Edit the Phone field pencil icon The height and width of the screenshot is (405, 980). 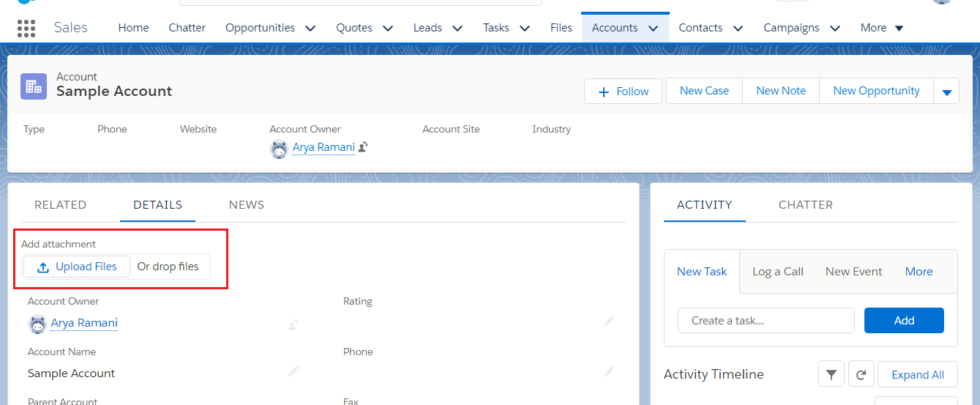pos(609,372)
